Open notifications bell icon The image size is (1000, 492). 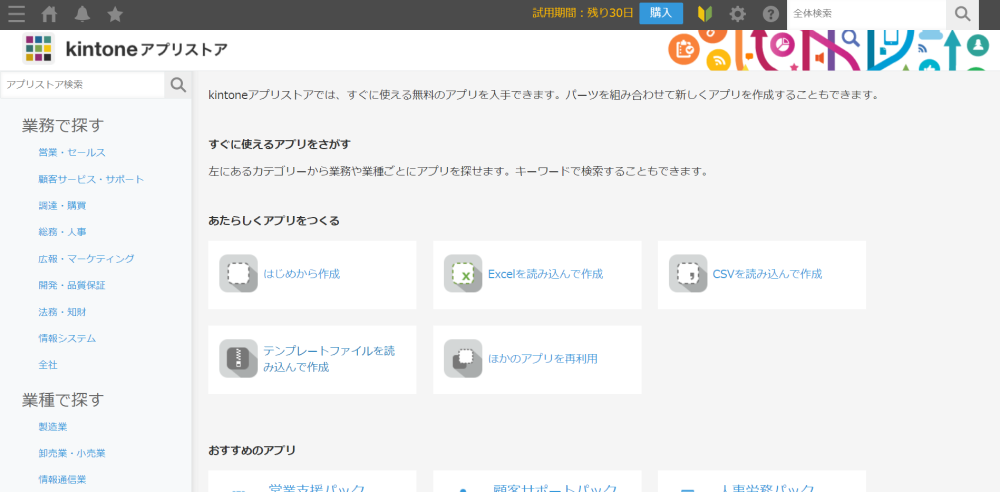(x=82, y=14)
